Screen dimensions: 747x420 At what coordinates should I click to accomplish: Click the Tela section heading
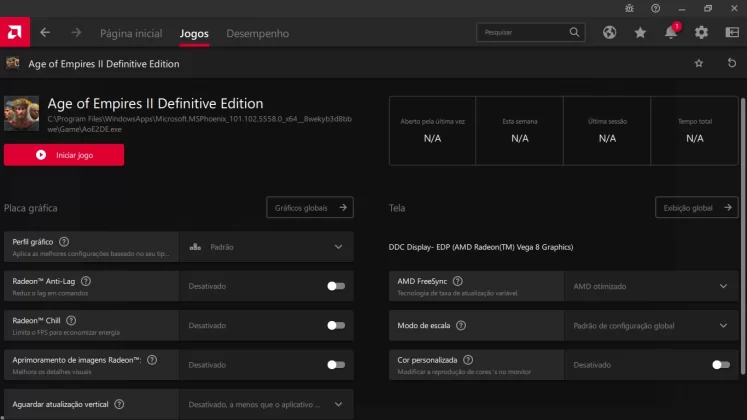[x=397, y=208]
